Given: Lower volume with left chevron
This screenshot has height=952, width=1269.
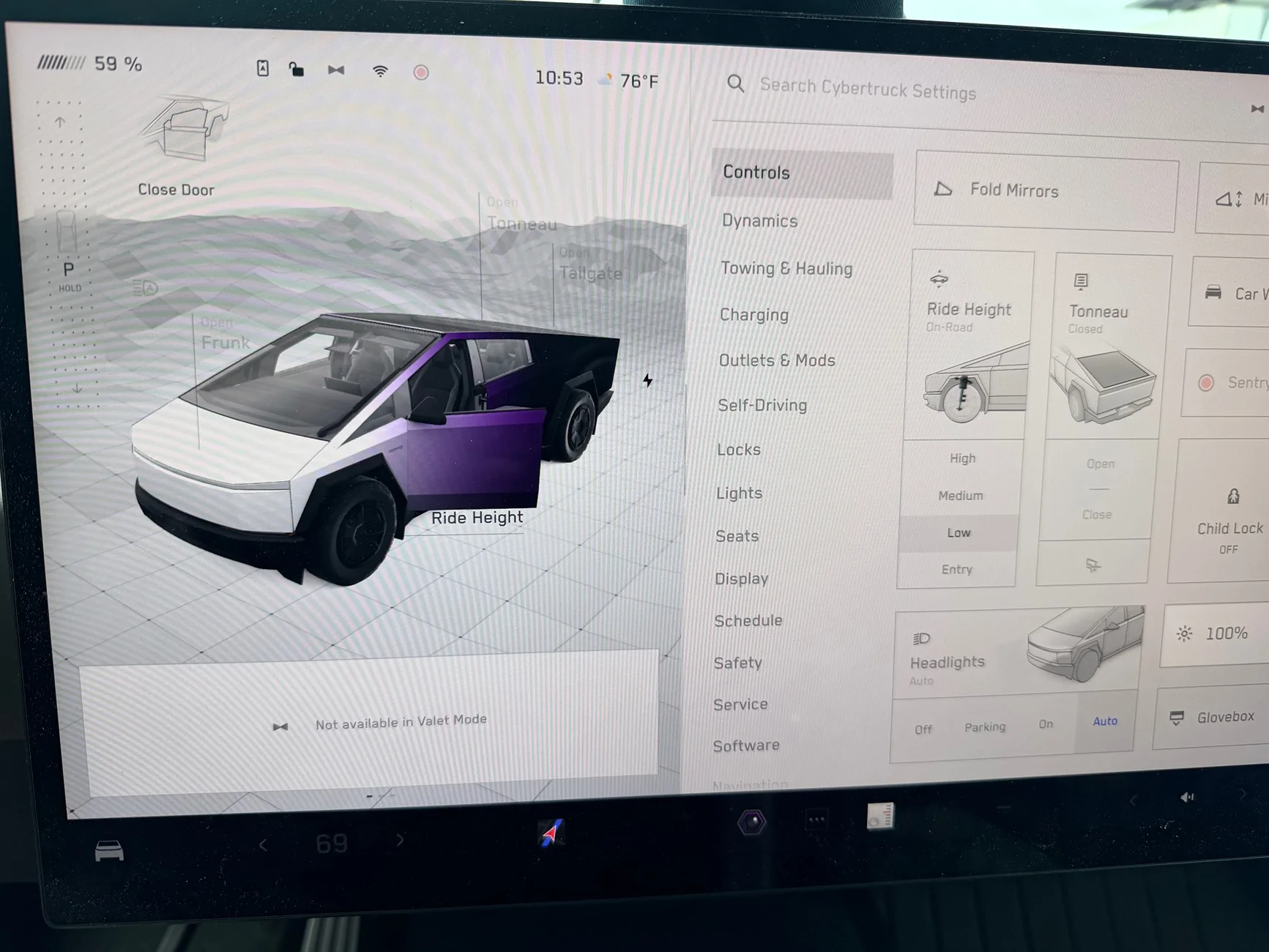Looking at the screenshot, I should click(1133, 800).
